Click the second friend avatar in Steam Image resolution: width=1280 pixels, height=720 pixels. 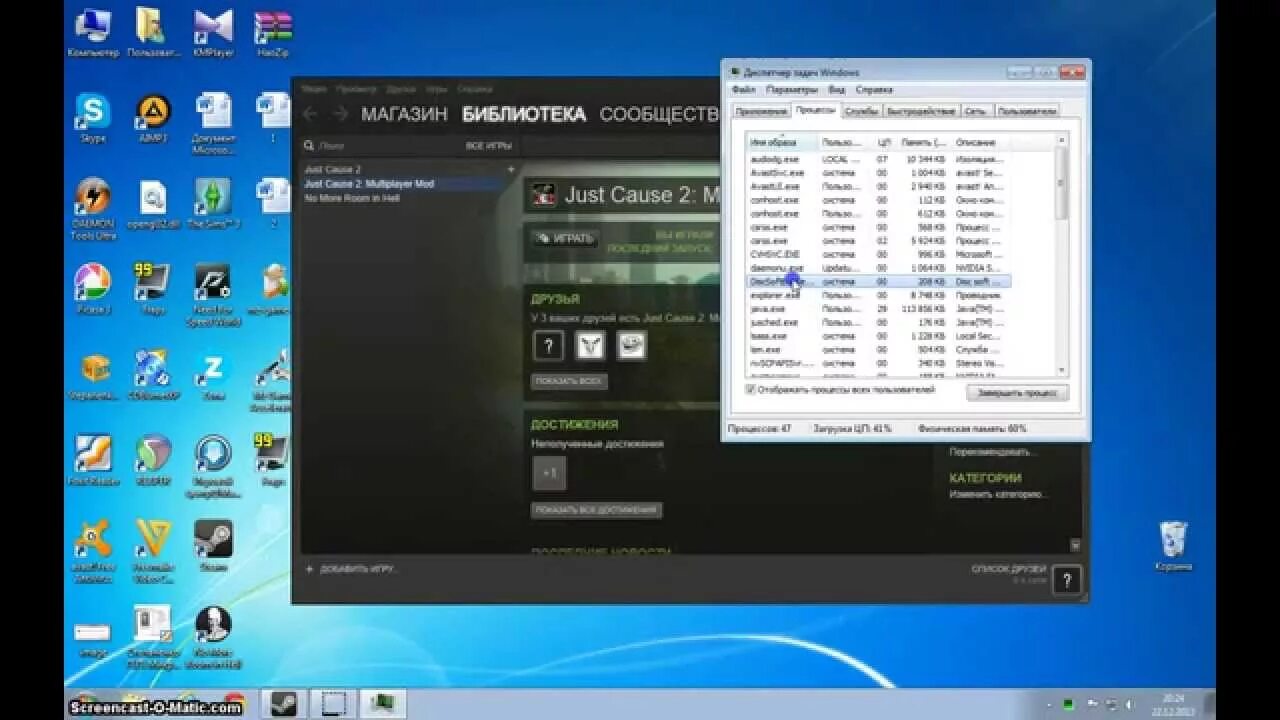click(x=590, y=346)
